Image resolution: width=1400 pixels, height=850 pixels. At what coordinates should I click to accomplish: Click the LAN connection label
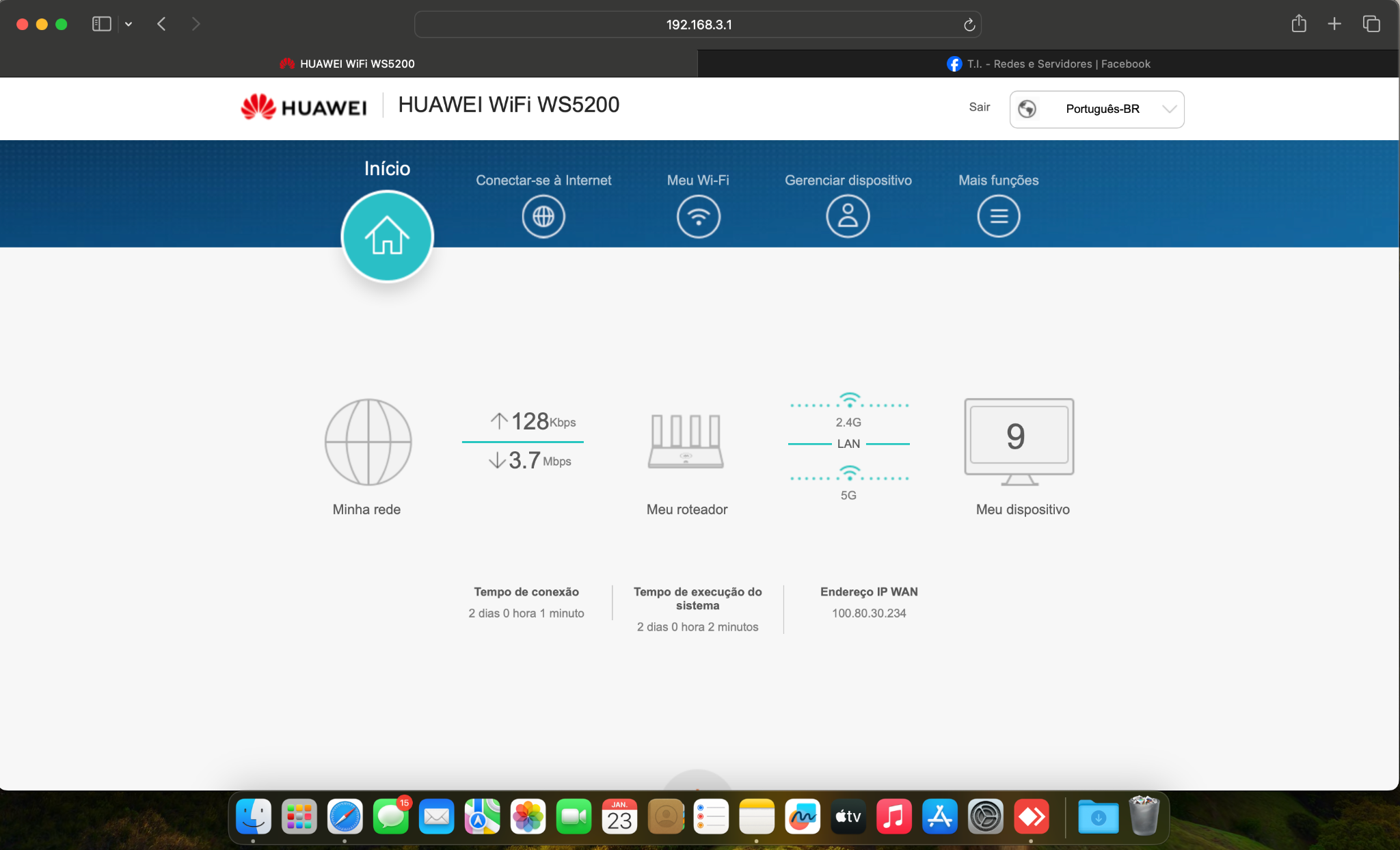[x=848, y=444]
